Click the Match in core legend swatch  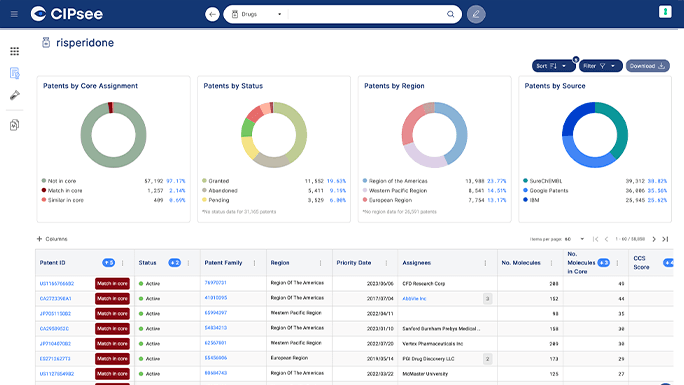44,190
